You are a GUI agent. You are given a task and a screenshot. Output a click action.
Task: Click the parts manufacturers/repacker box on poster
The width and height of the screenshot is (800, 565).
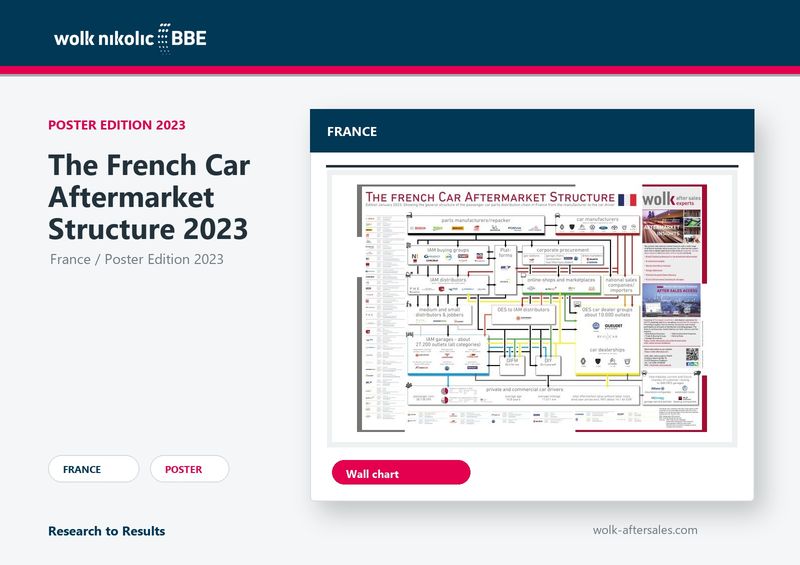[476, 225]
